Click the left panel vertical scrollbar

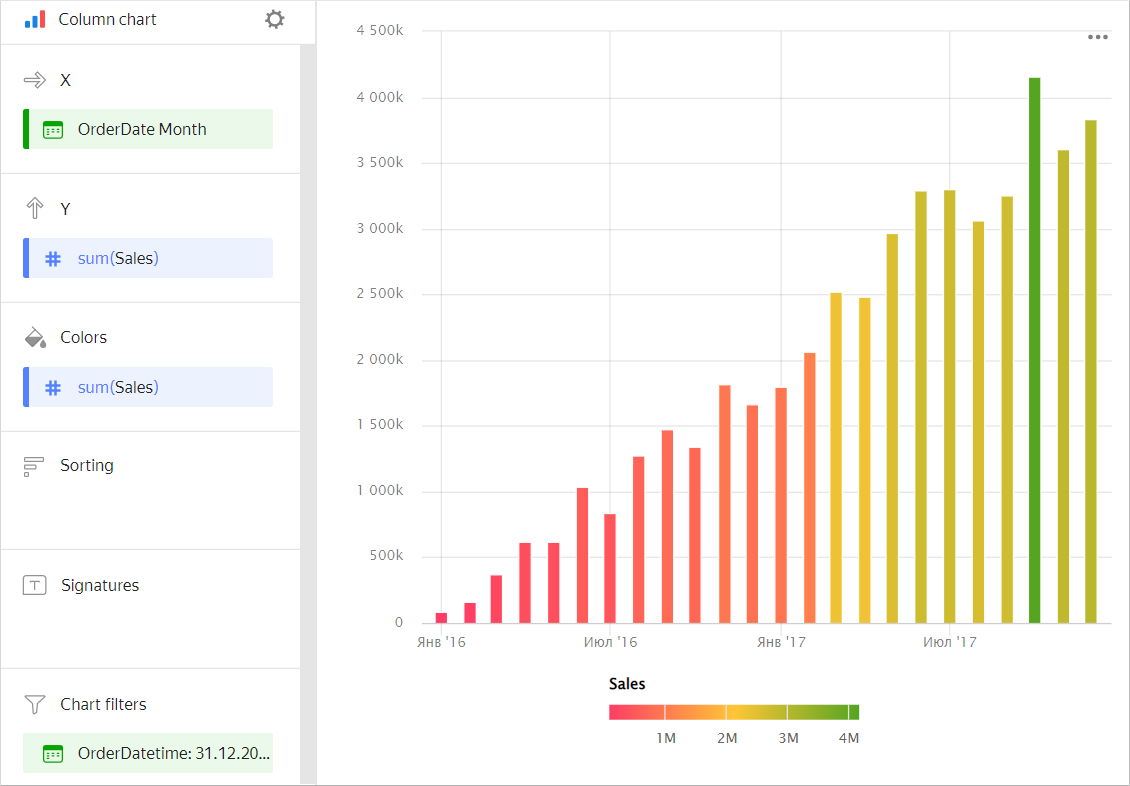tap(308, 400)
